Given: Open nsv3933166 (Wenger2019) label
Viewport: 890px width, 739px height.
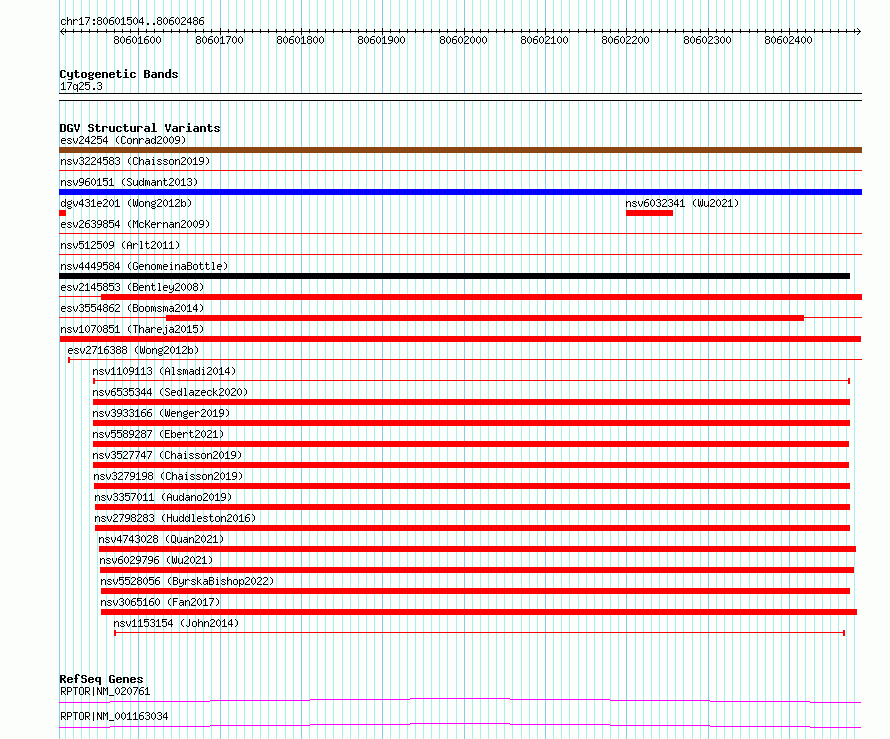Looking at the screenshot, I should tap(161, 413).
